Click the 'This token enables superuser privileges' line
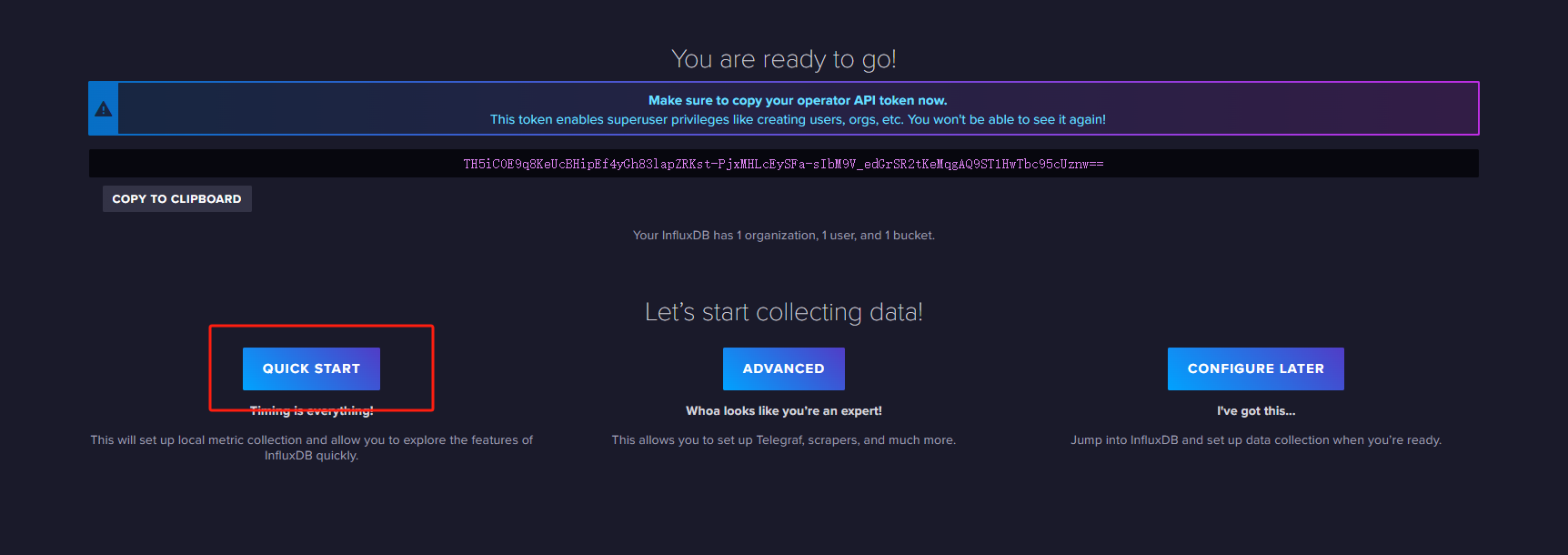The height and width of the screenshot is (555, 1568). pos(798,119)
